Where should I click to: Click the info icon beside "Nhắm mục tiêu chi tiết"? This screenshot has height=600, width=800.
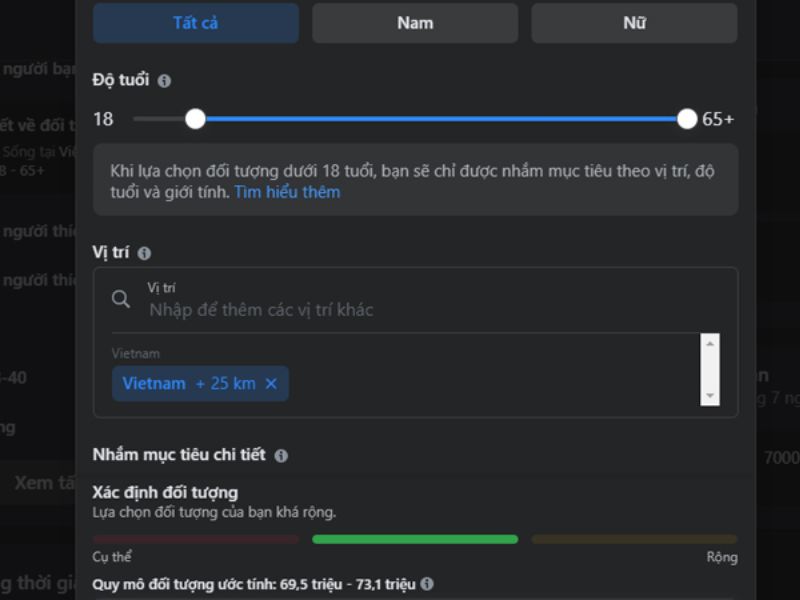click(281, 456)
